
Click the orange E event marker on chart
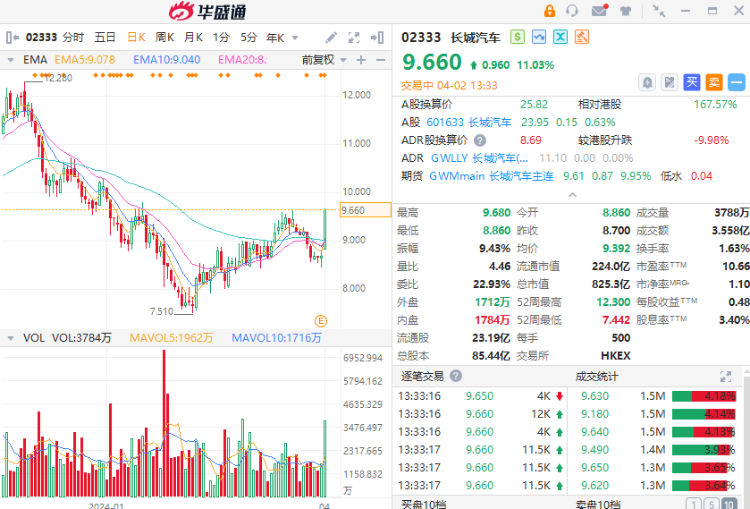click(x=320, y=321)
